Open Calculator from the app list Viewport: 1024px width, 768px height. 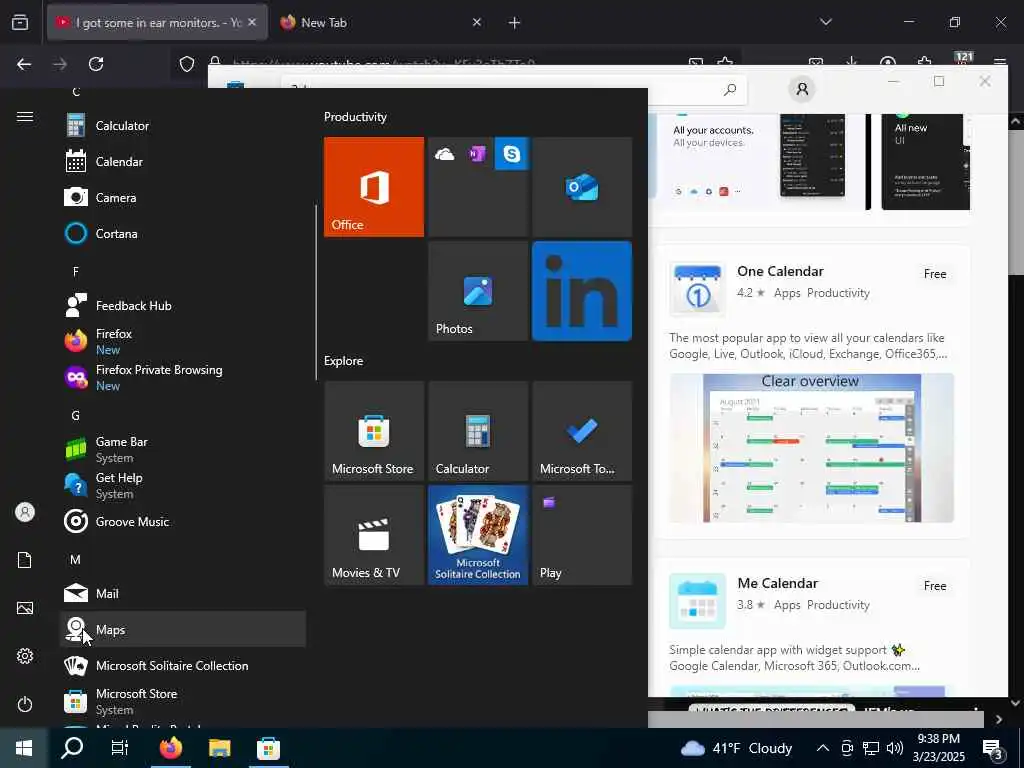coord(183,125)
